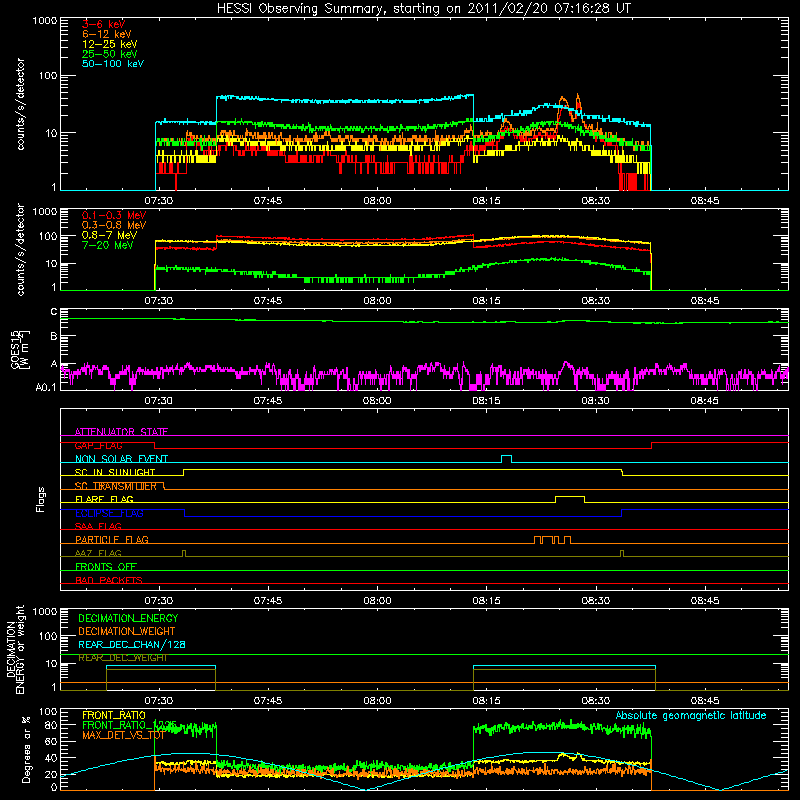Viewport: 800px width, 800px height.
Task: Click the 50-100 keV legend label
Action: (113, 64)
